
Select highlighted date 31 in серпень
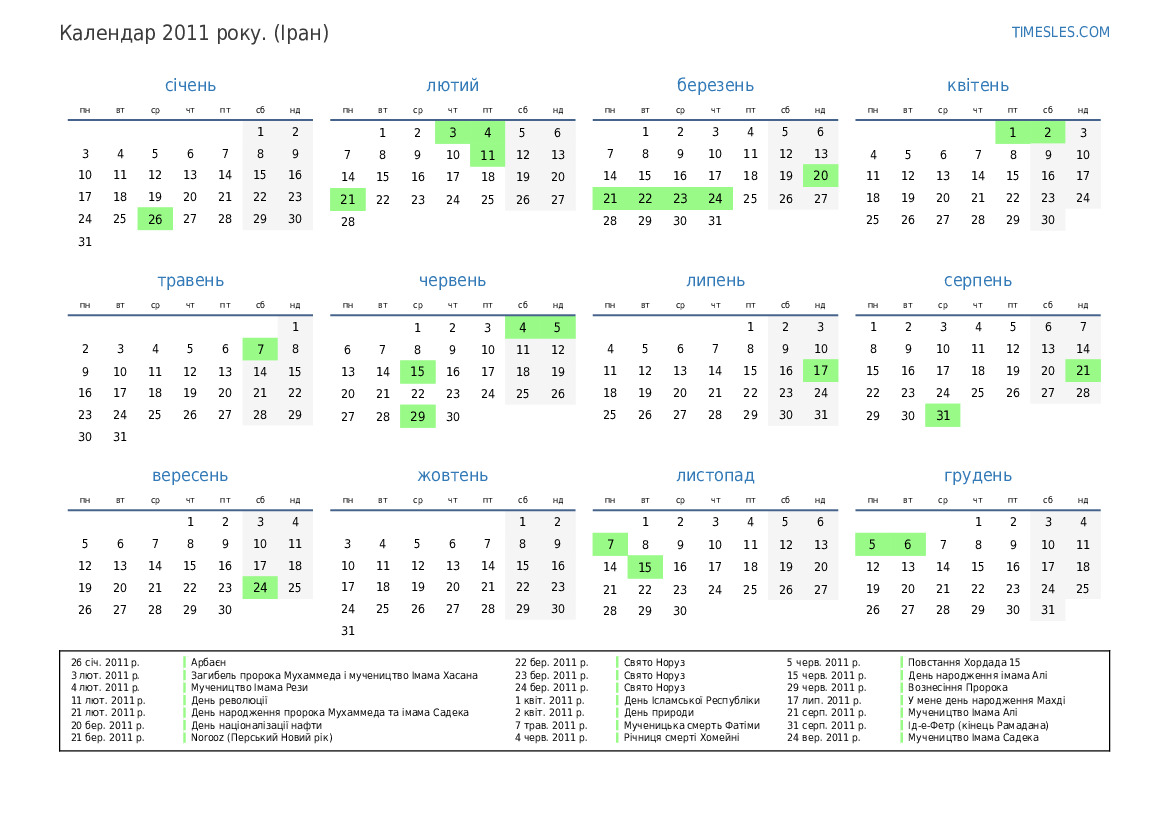(942, 415)
